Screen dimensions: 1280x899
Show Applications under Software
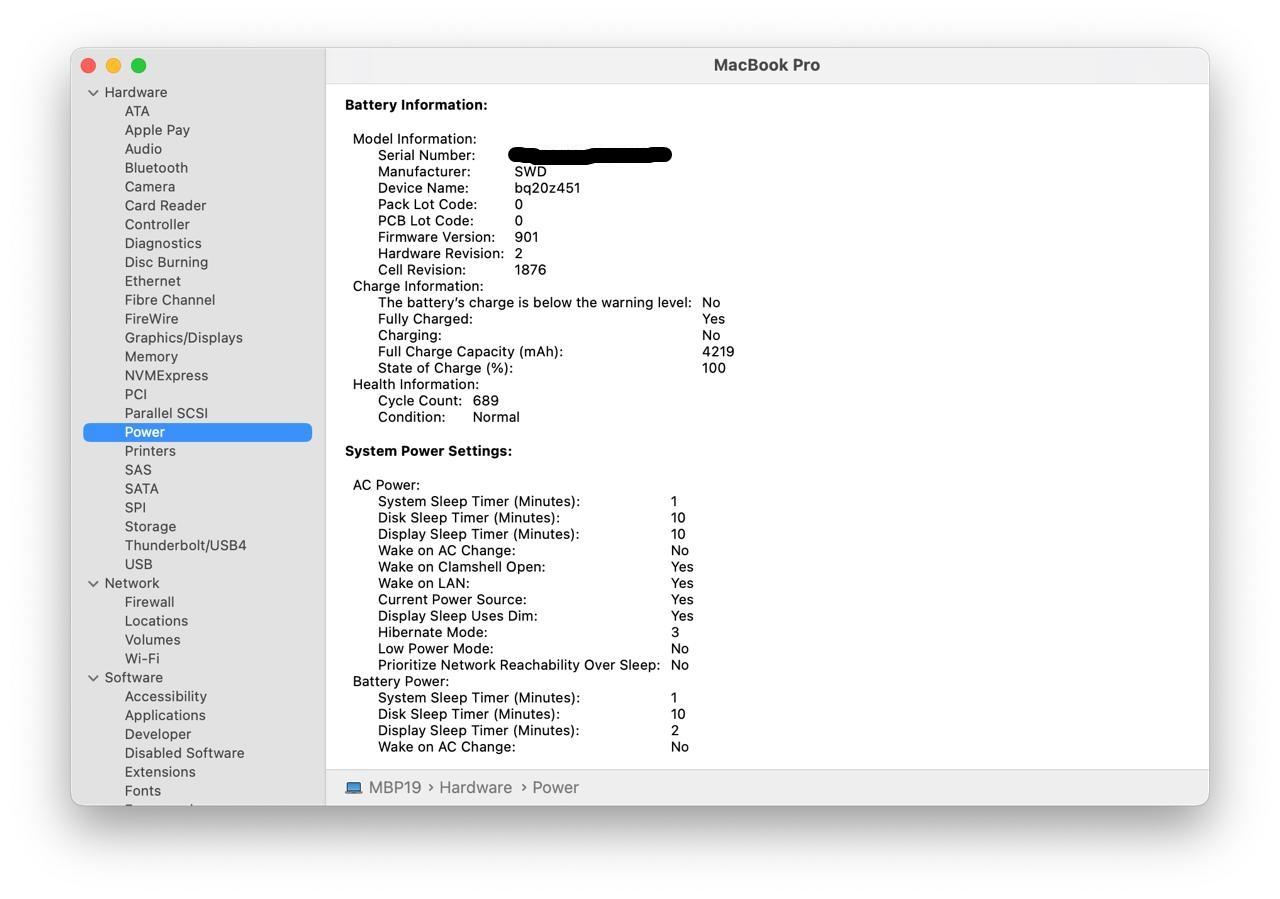click(x=165, y=716)
